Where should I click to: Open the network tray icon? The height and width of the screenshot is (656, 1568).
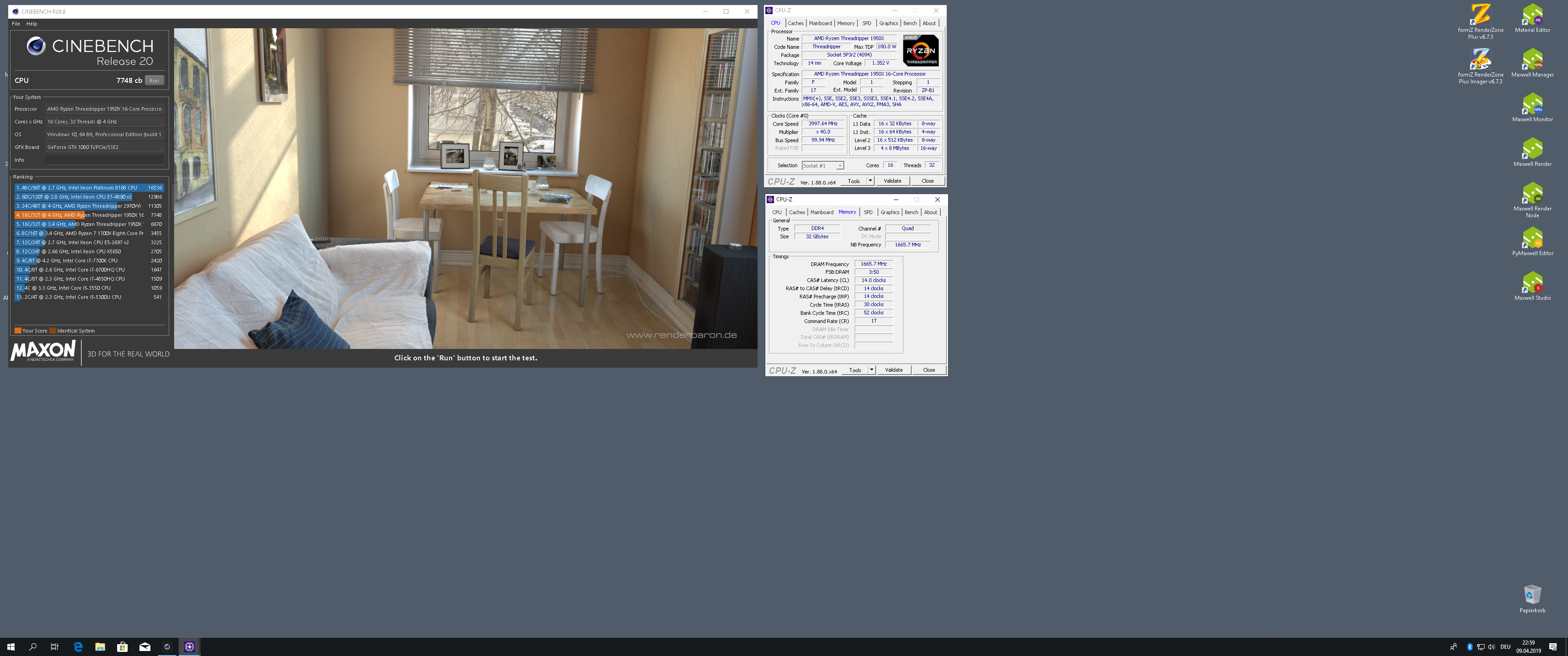click(1480, 647)
